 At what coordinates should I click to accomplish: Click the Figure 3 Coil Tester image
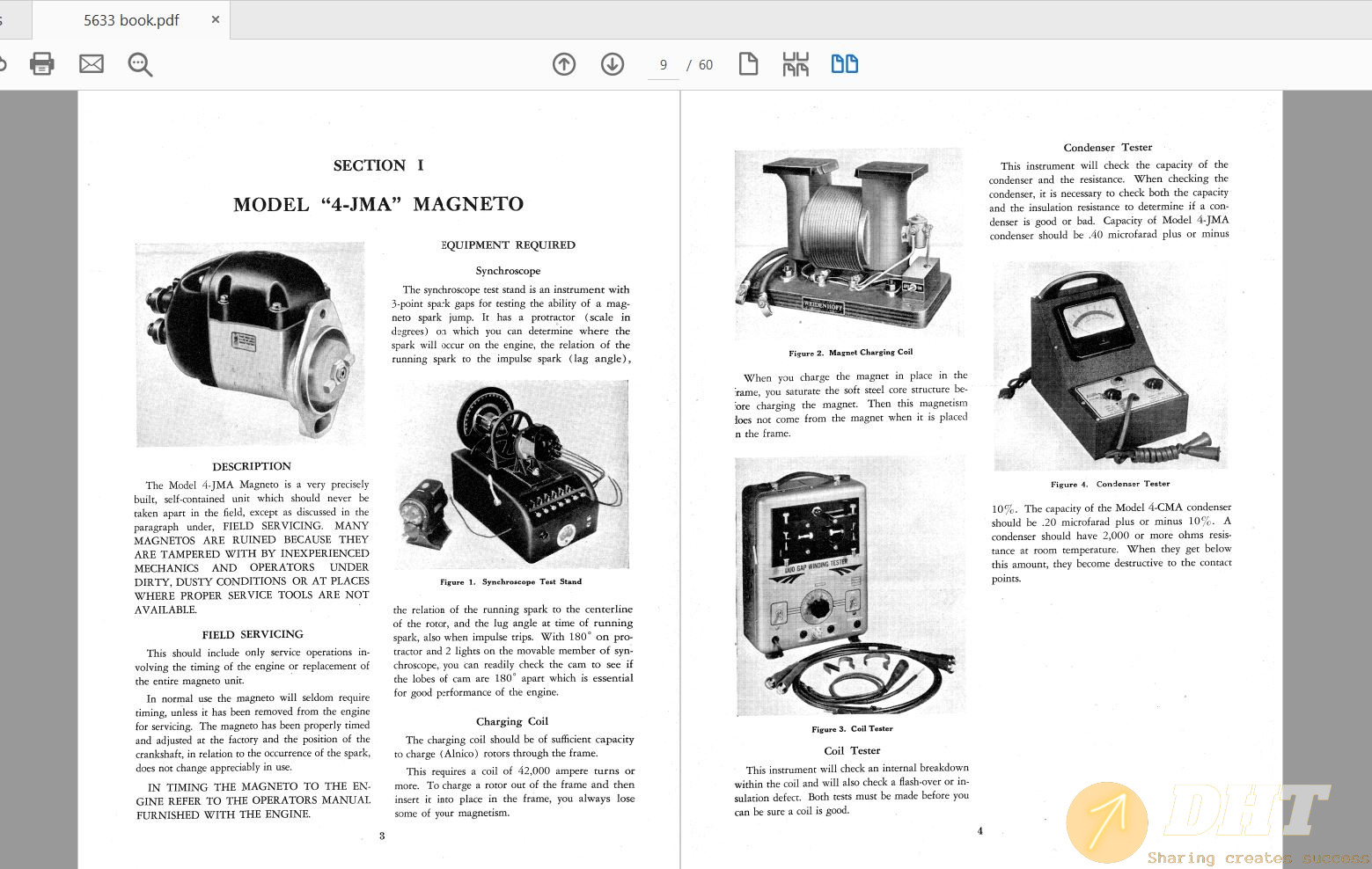pos(849,585)
